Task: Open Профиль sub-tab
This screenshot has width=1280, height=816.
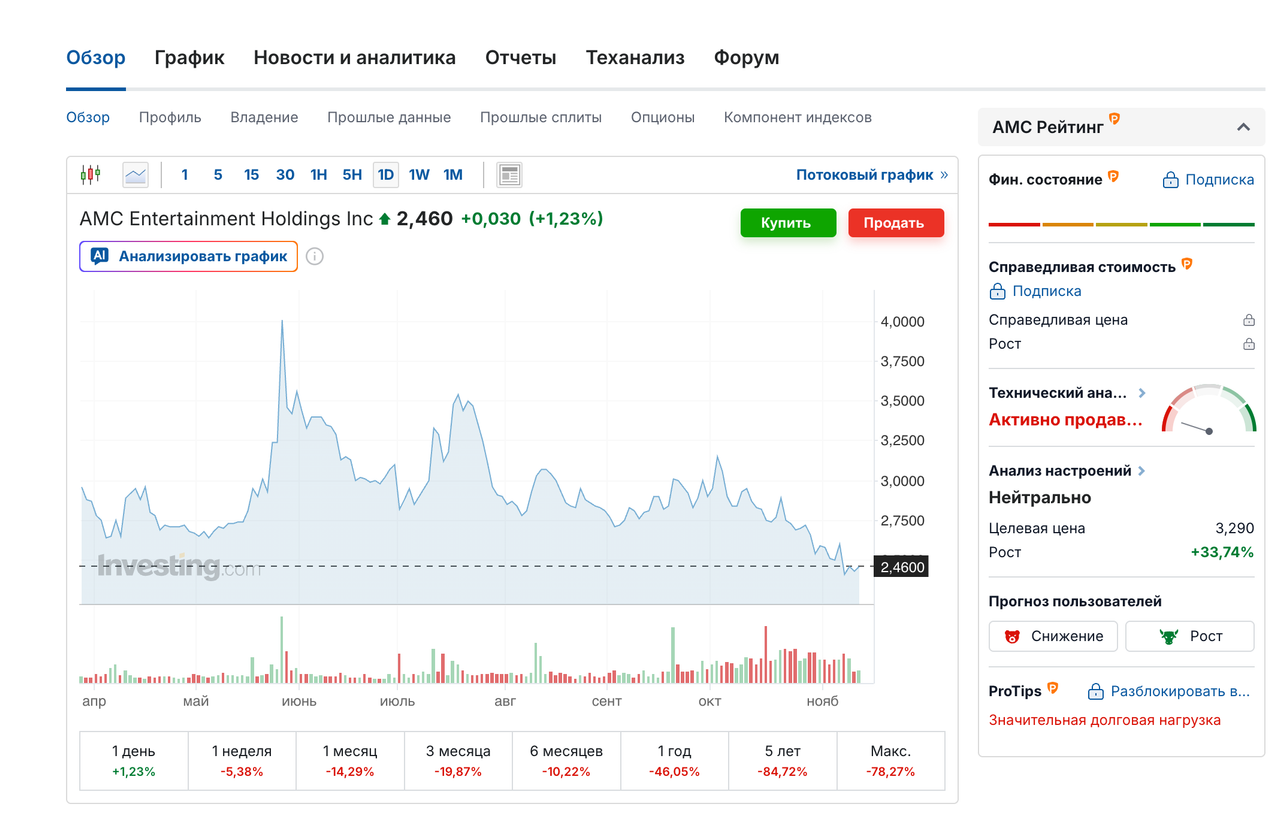Action: click(x=170, y=117)
